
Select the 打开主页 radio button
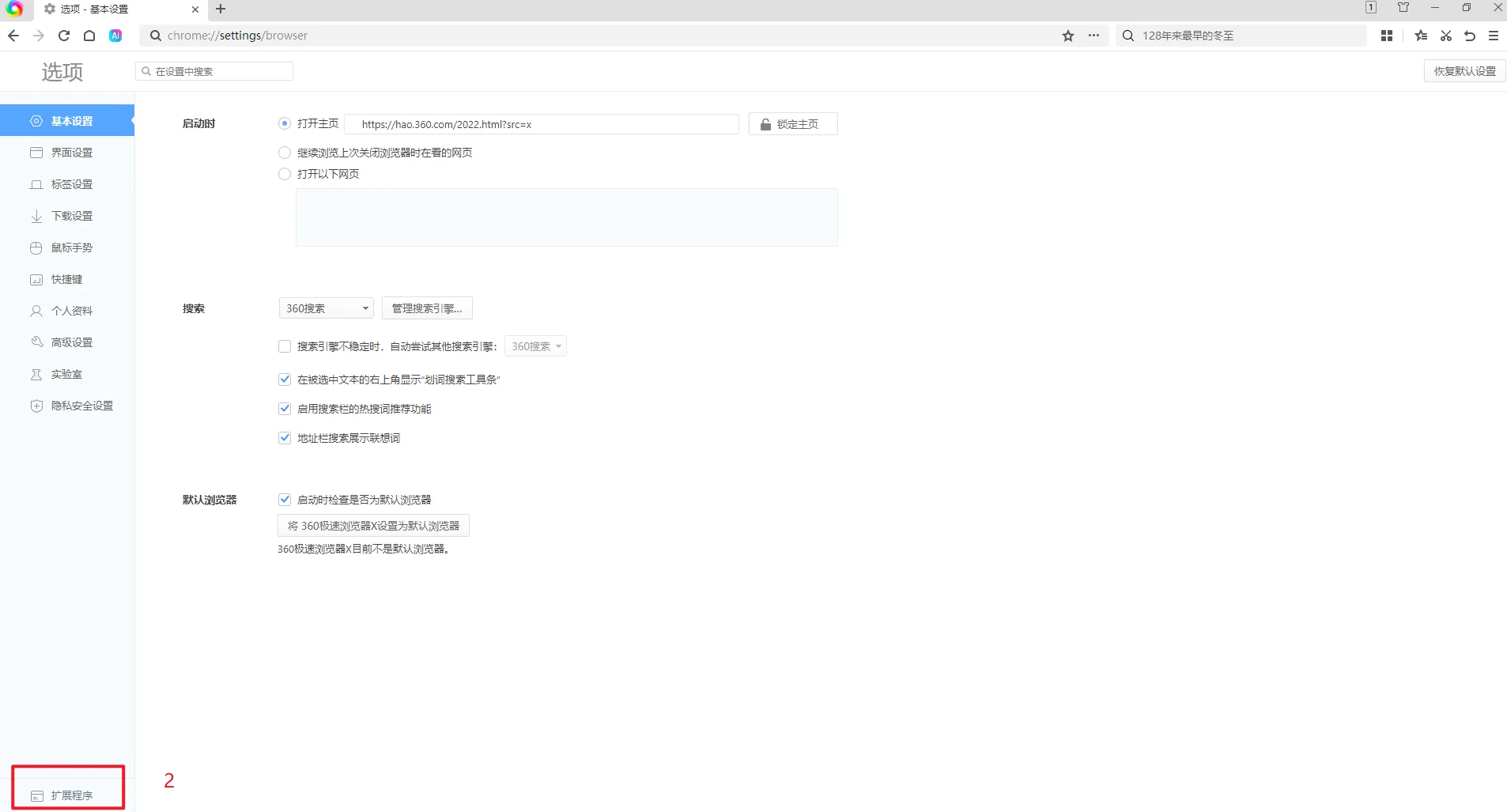[x=285, y=123]
